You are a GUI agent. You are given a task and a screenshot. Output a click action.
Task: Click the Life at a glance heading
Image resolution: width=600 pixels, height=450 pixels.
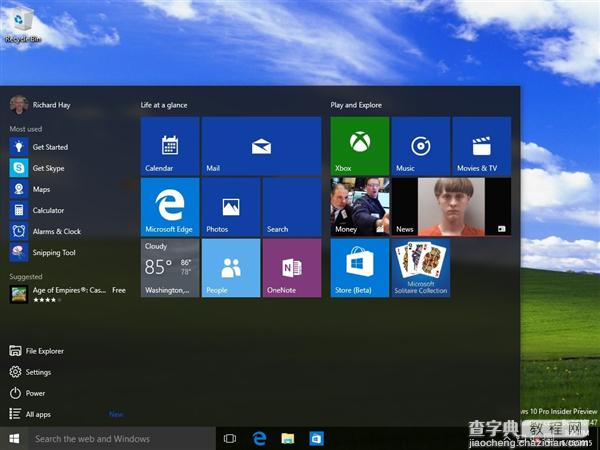click(164, 105)
